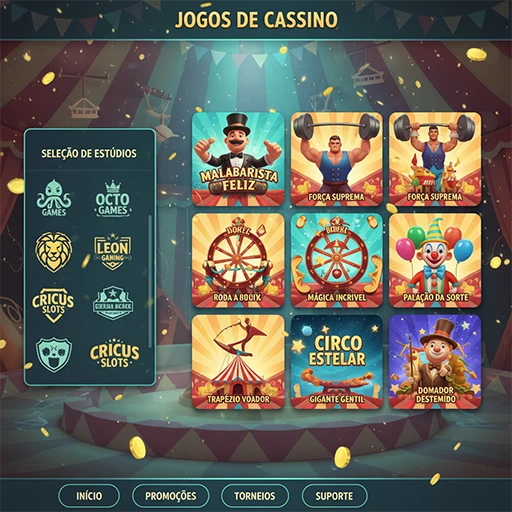The height and width of the screenshot is (512, 512).
Task: Open the Malabarista Feliz game
Action: click(238, 159)
